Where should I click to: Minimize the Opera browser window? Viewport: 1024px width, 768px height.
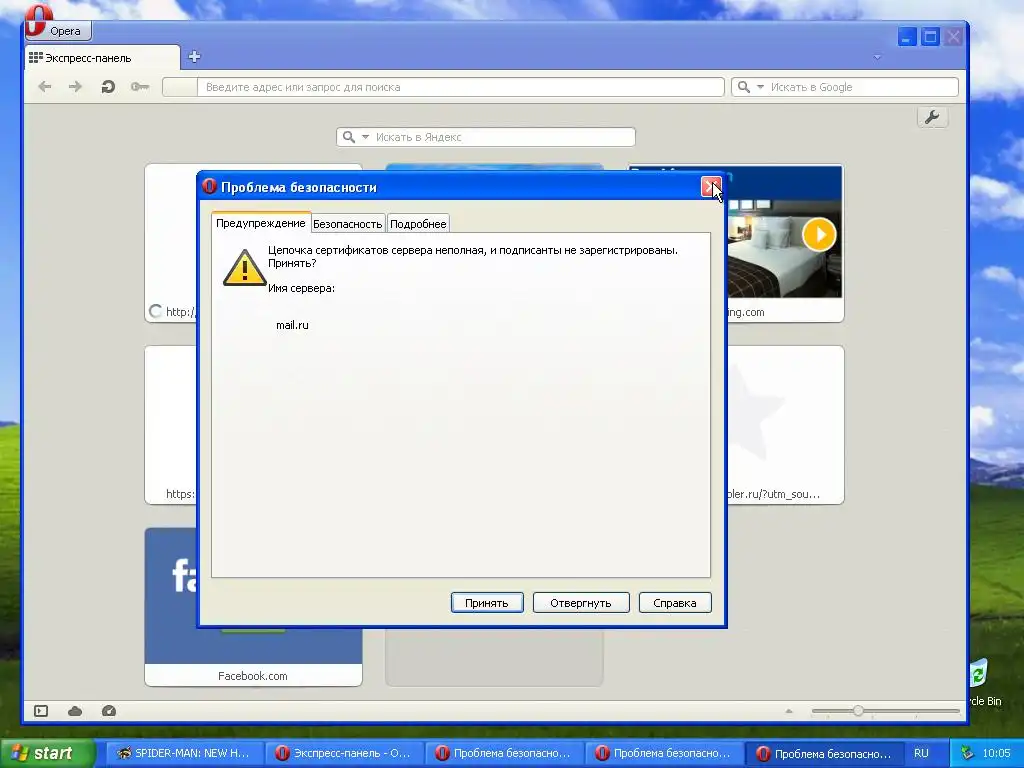tap(906, 37)
